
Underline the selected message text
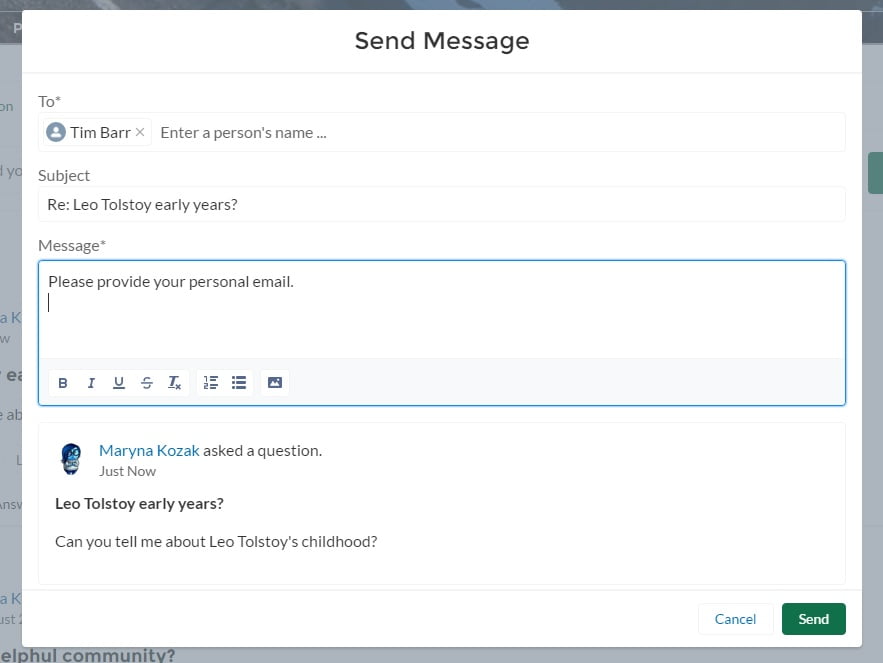coord(119,383)
